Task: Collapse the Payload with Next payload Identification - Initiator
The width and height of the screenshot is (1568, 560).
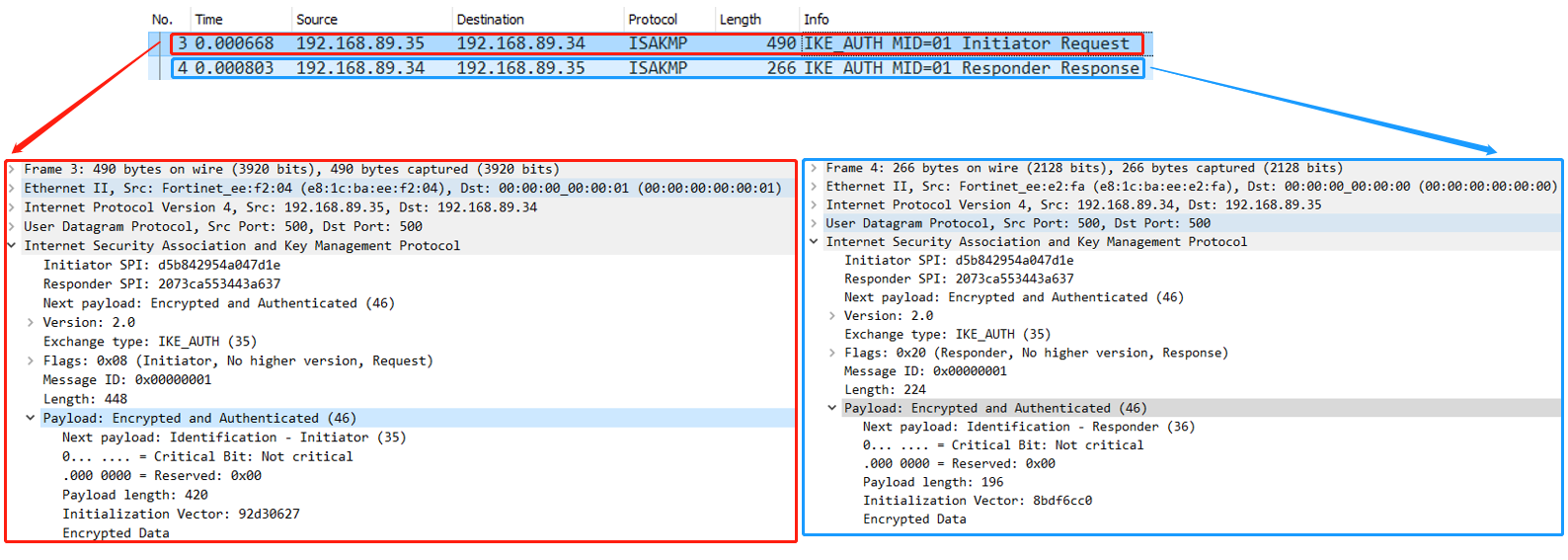Action: tap(31, 419)
